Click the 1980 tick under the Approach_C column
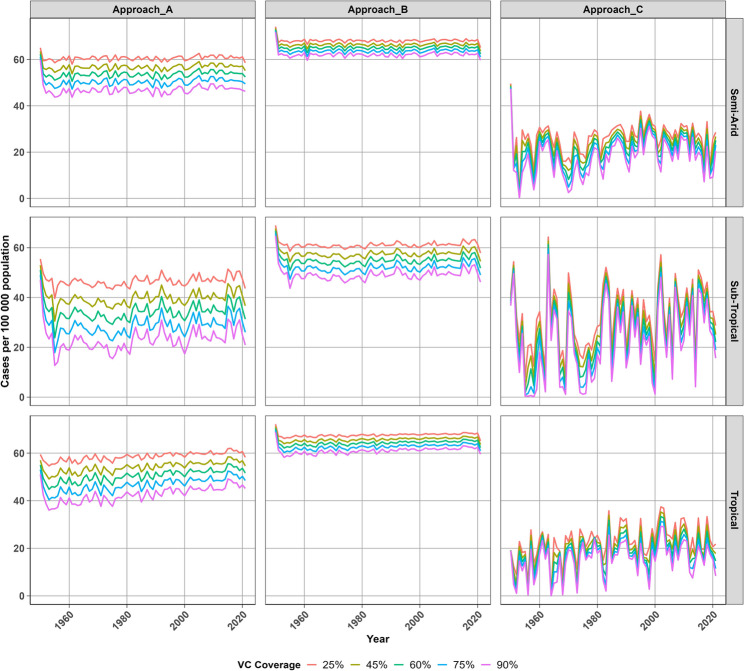Screen dimensions: 744x671 click(x=592, y=620)
